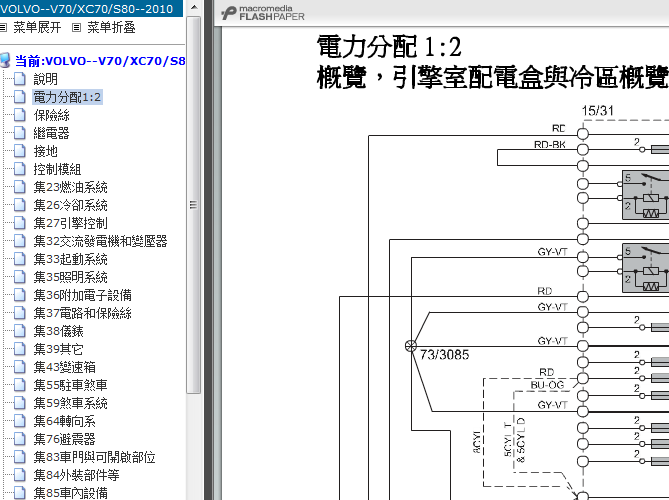The width and height of the screenshot is (669, 500).
Task: Open the 保險絲 fuse page
Action: click(x=52, y=115)
